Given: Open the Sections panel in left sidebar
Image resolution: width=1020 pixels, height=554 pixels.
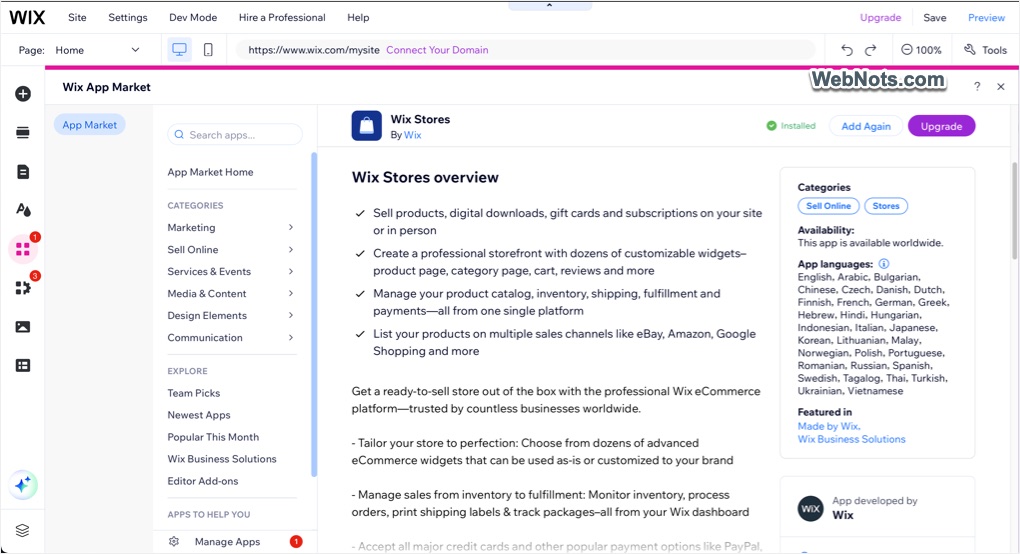Looking at the screenshot, I should click(x=23, y=133).
